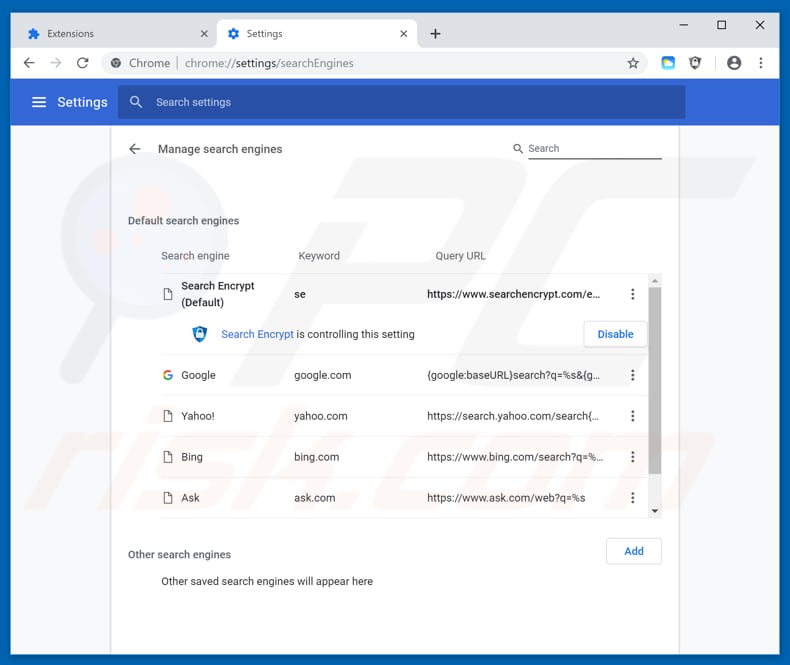
Task: Click the site info icon beside Chrome in the address bar
Action: (116, 63)
